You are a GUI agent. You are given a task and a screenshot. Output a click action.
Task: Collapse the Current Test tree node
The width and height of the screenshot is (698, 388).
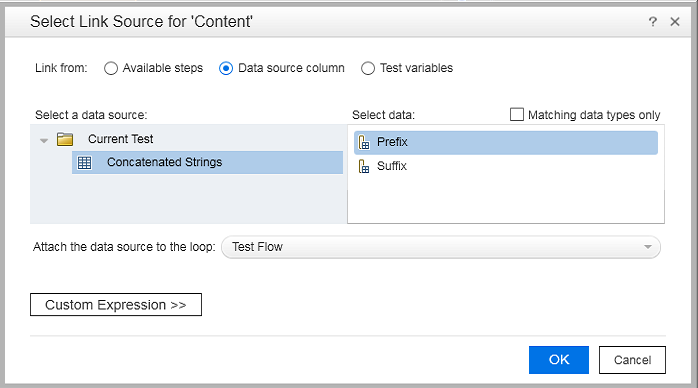point(44,141)
